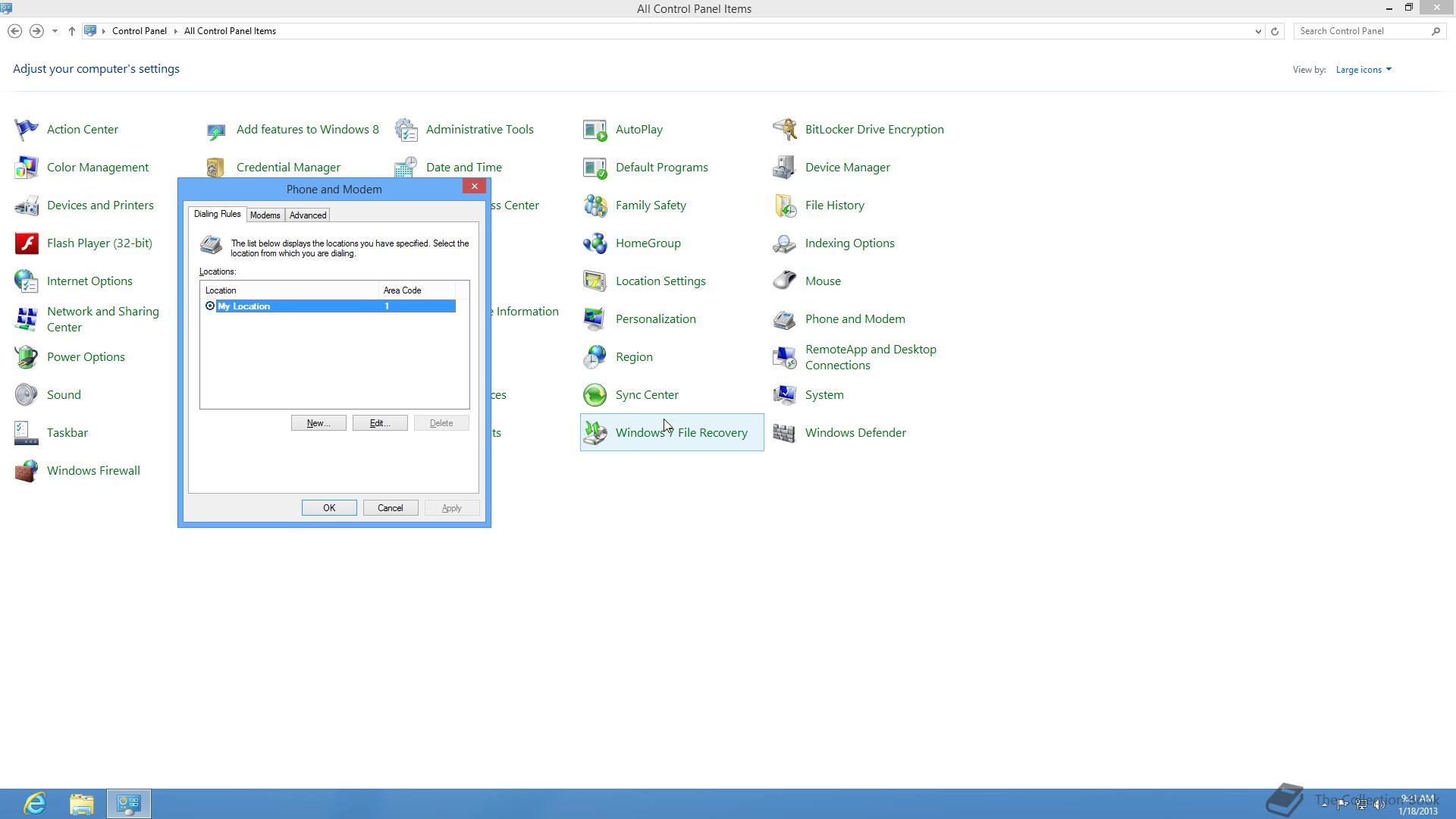The image size is (1456, 819).
Task: Open the BitLocker Drive Encryption icon
Action: pyautogui.click(x=785, y=130)
